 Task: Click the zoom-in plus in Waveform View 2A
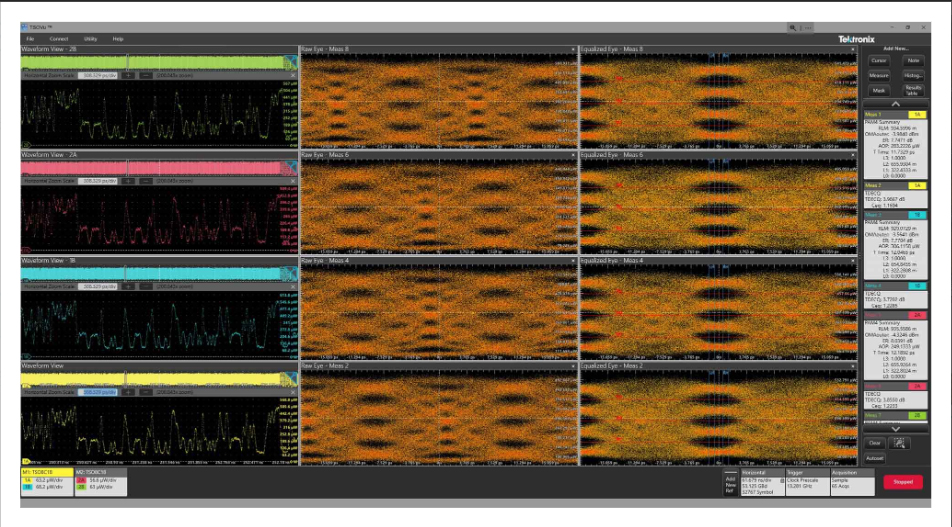[x=128, y=181]
